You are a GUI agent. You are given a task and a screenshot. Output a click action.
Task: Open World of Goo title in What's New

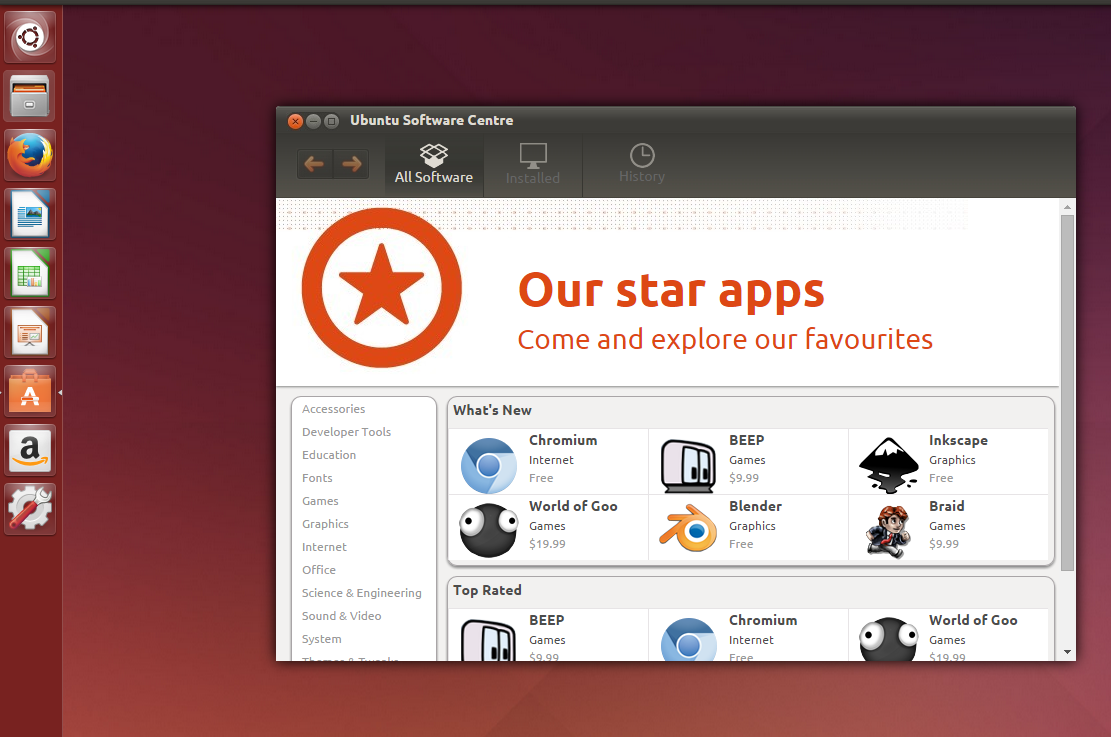coord(573,506)
